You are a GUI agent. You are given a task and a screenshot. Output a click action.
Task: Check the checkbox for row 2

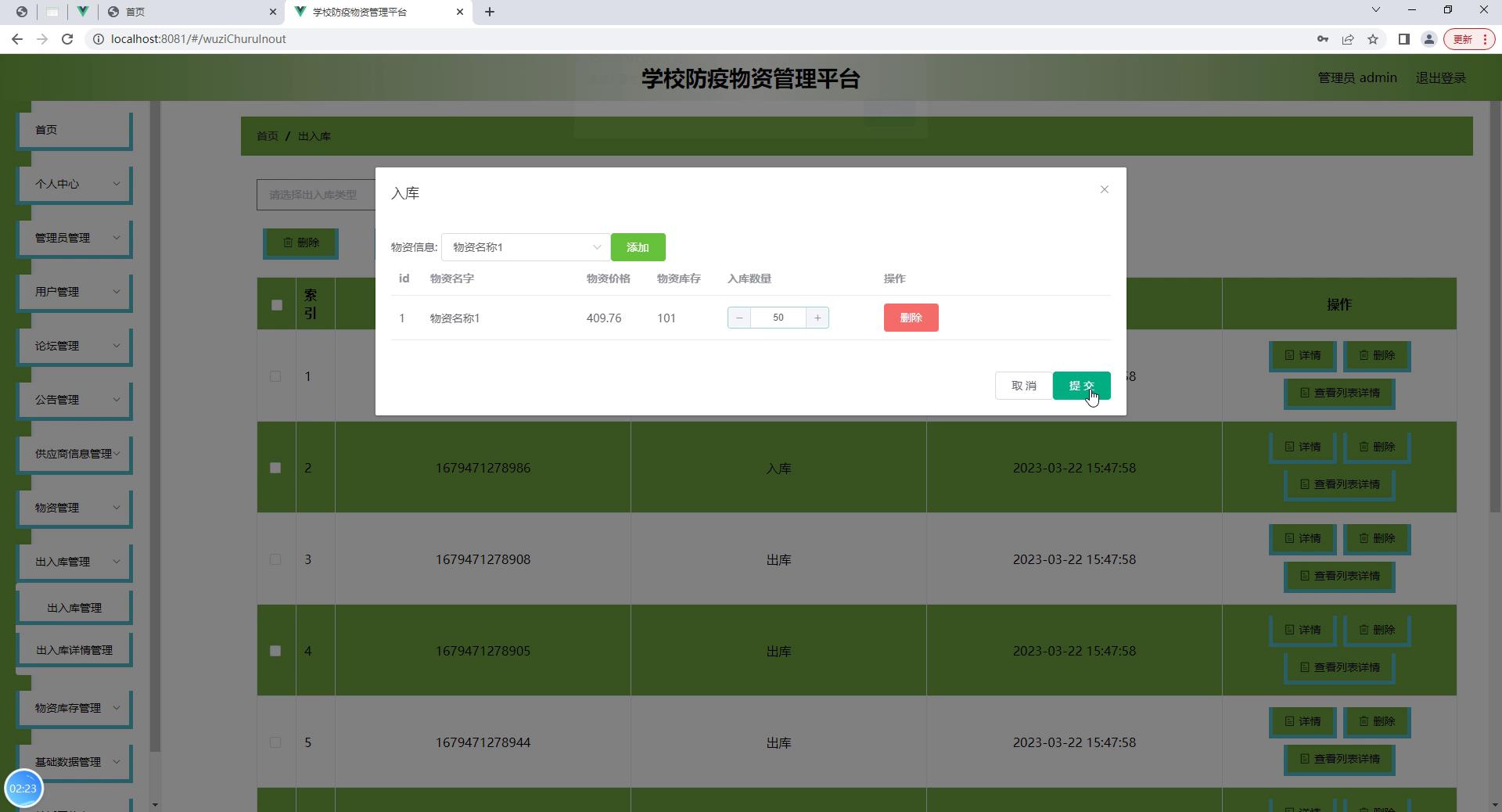(275, 468)
